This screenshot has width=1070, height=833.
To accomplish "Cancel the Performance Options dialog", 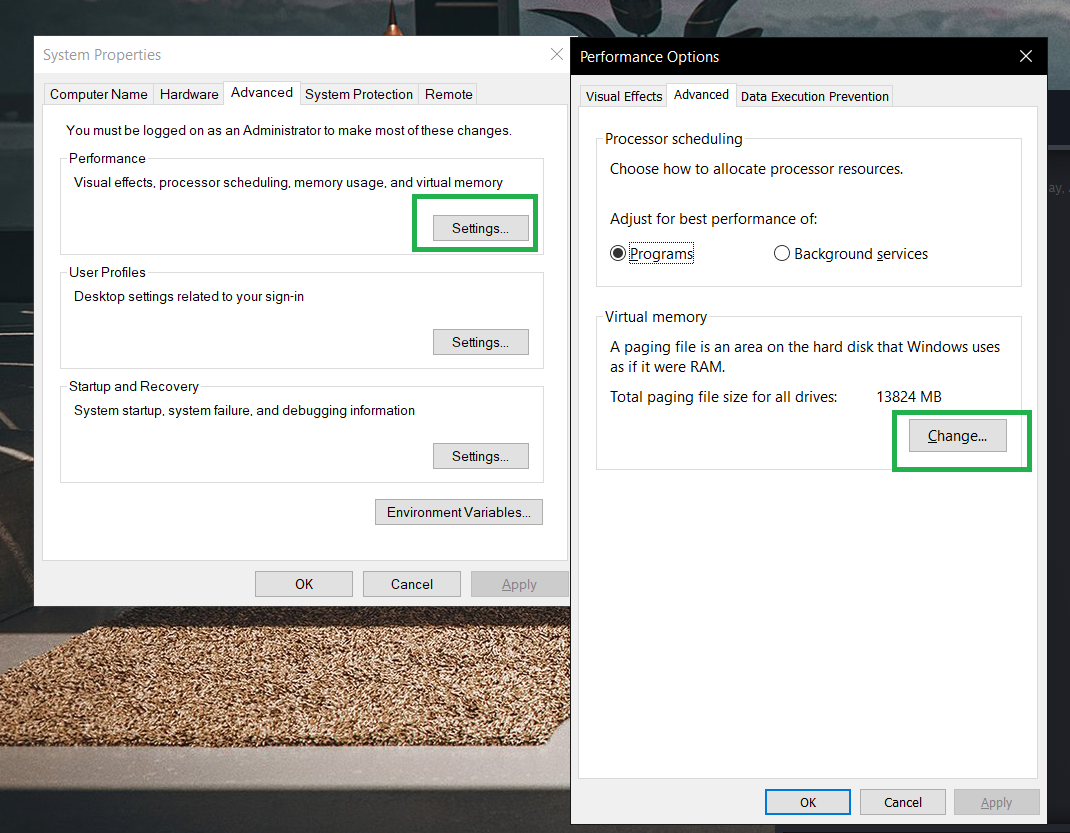I will point(902,801).
